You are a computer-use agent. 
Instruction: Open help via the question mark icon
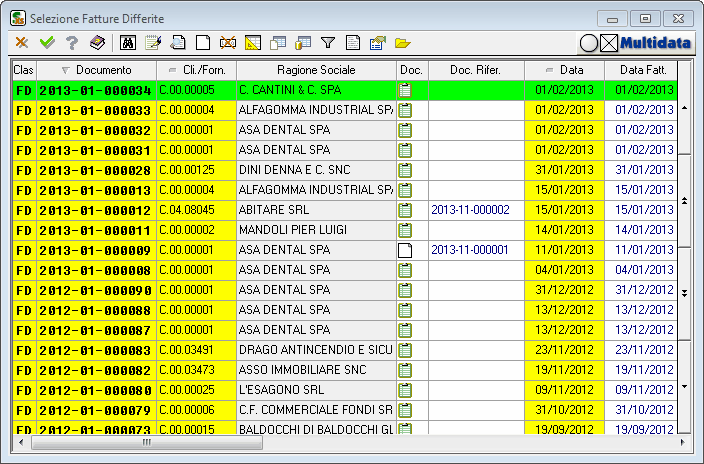[x=72, y=43]
